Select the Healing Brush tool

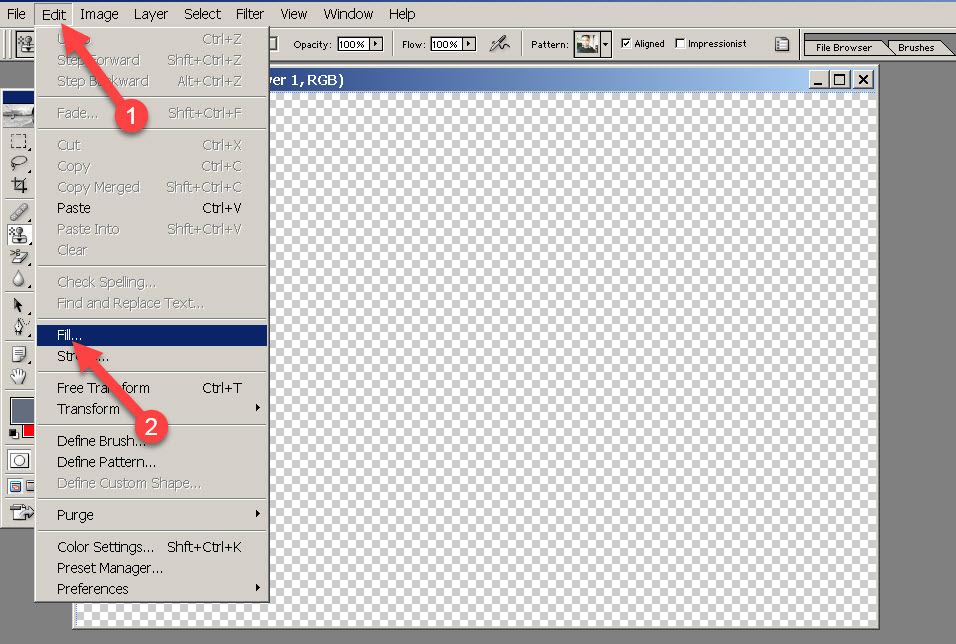click(x=18, y=211)
